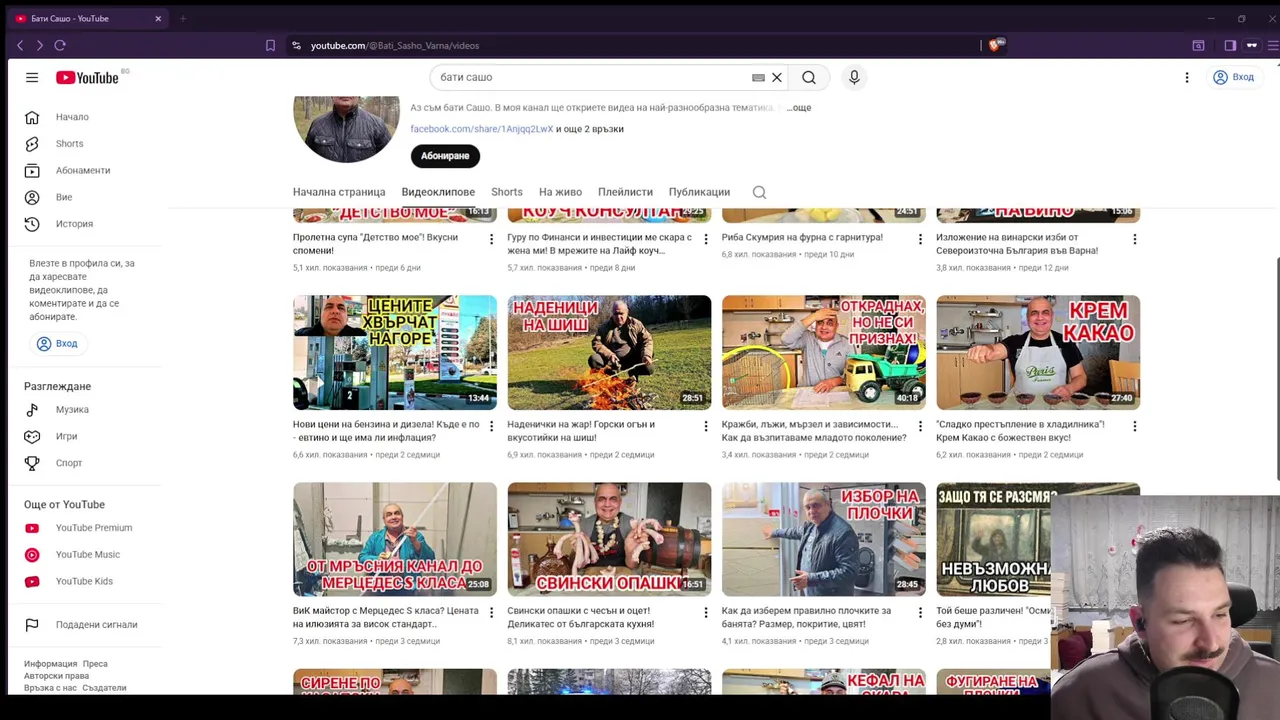Open YouTube settings three-dot menu in header
The width and height of the screenshot is (1280, 720).
pos(1187,77)
